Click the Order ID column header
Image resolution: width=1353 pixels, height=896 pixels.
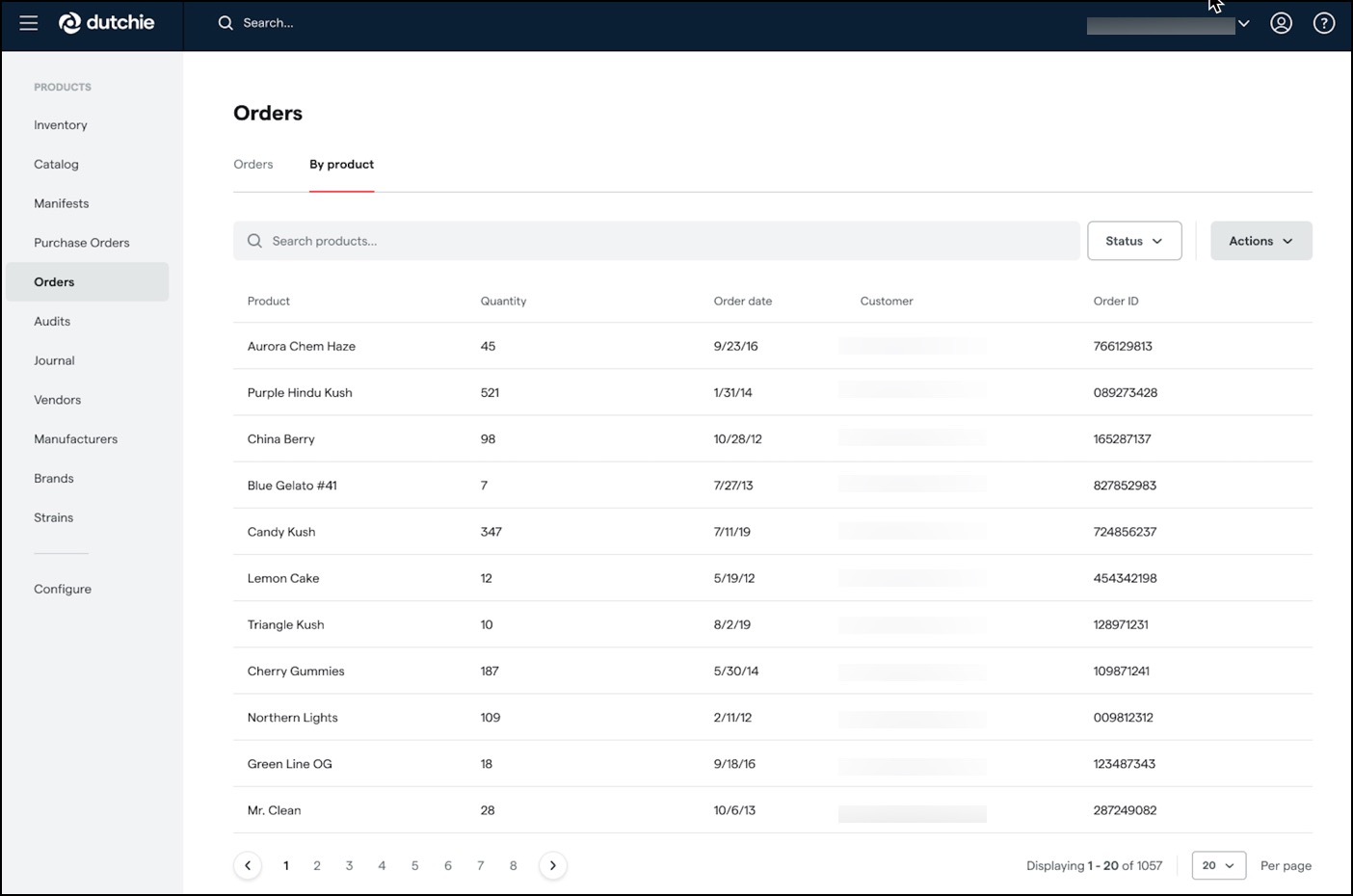click(x=1116, y=301)
